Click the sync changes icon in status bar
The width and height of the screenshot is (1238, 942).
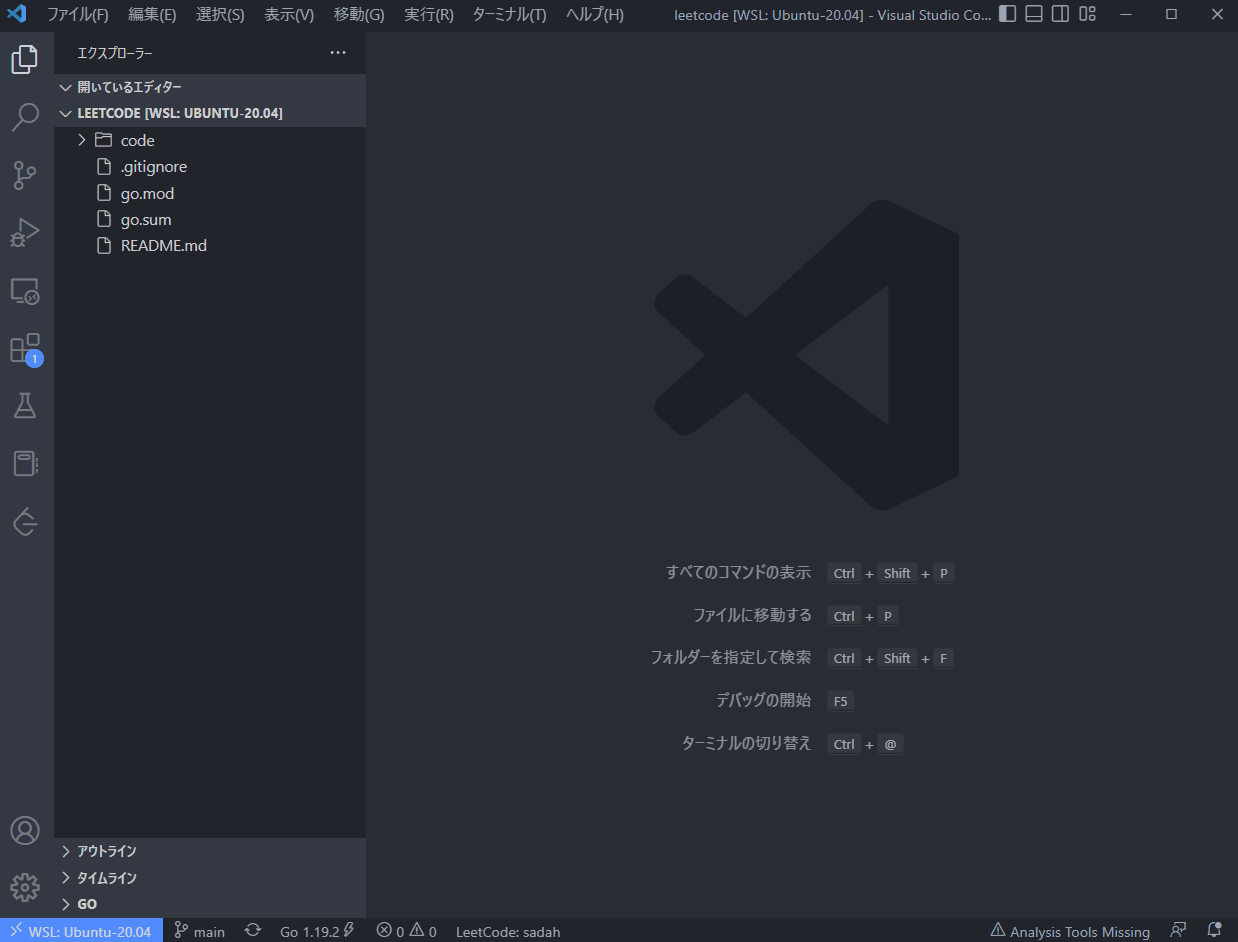pos(253,931)
